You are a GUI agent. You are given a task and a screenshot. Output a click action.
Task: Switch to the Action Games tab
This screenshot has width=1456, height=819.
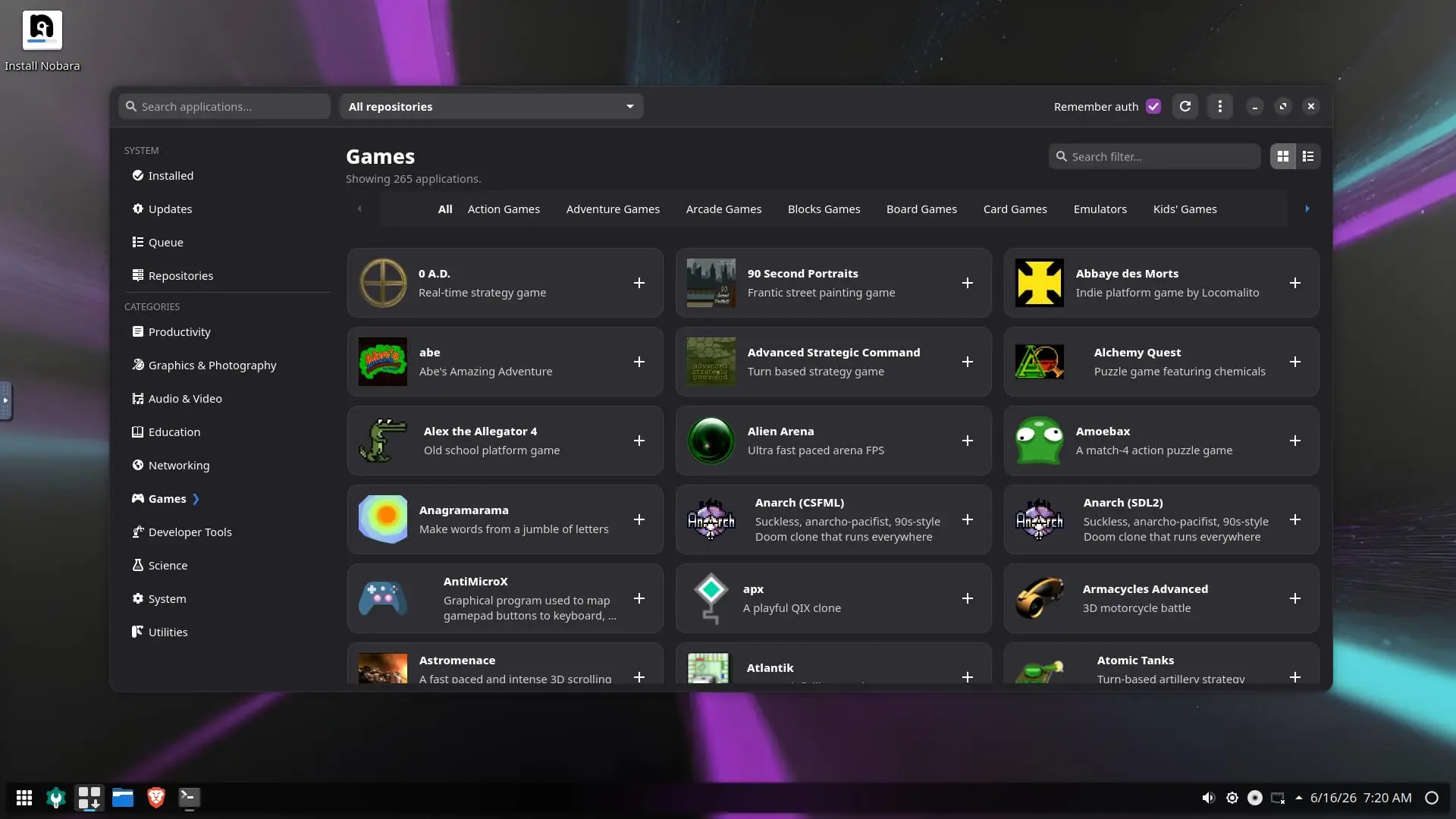[504, 209]
